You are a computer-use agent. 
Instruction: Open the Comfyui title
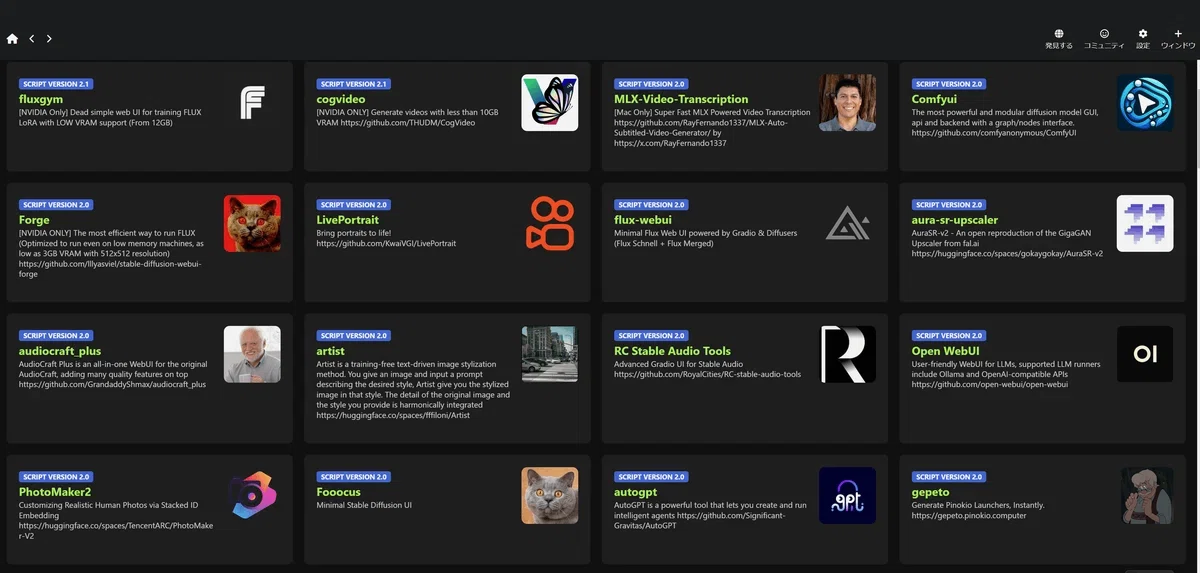(x=934, y=99)
